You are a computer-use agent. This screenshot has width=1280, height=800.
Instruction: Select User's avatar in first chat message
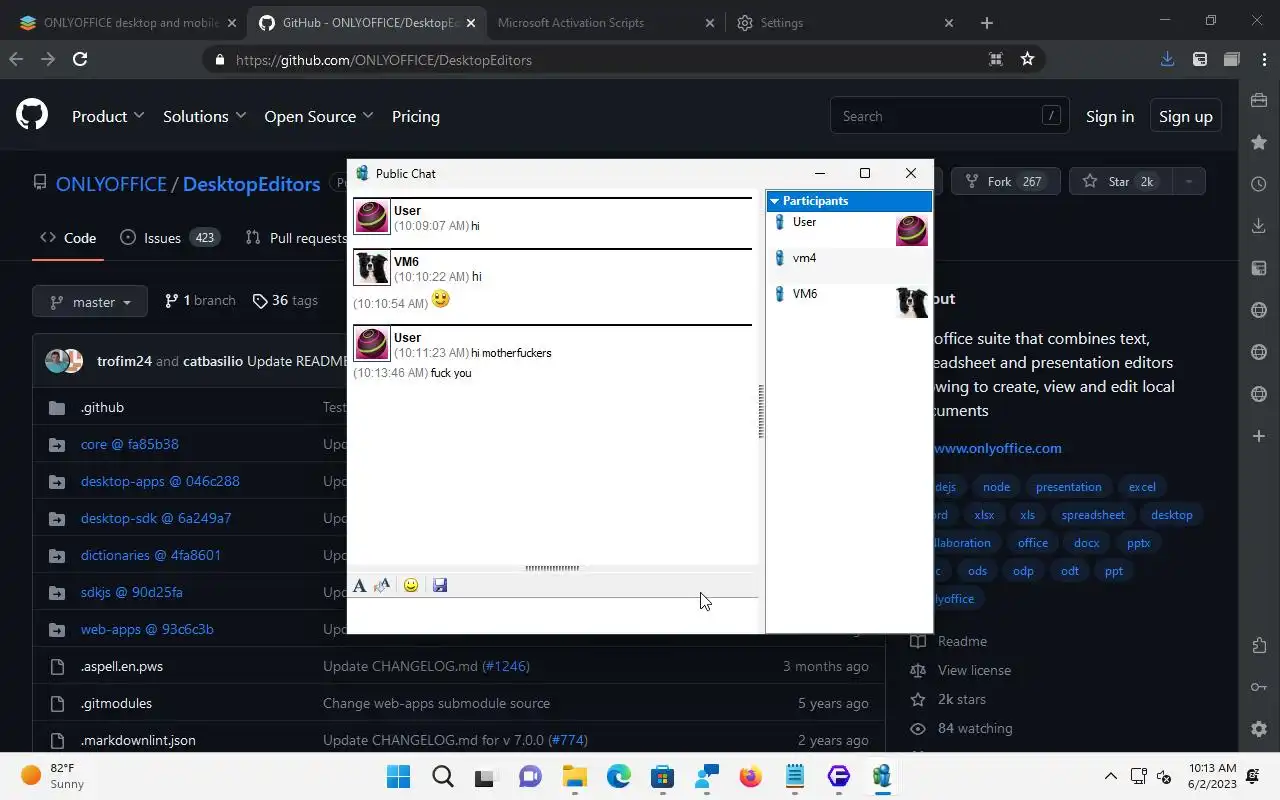(372, 217)
